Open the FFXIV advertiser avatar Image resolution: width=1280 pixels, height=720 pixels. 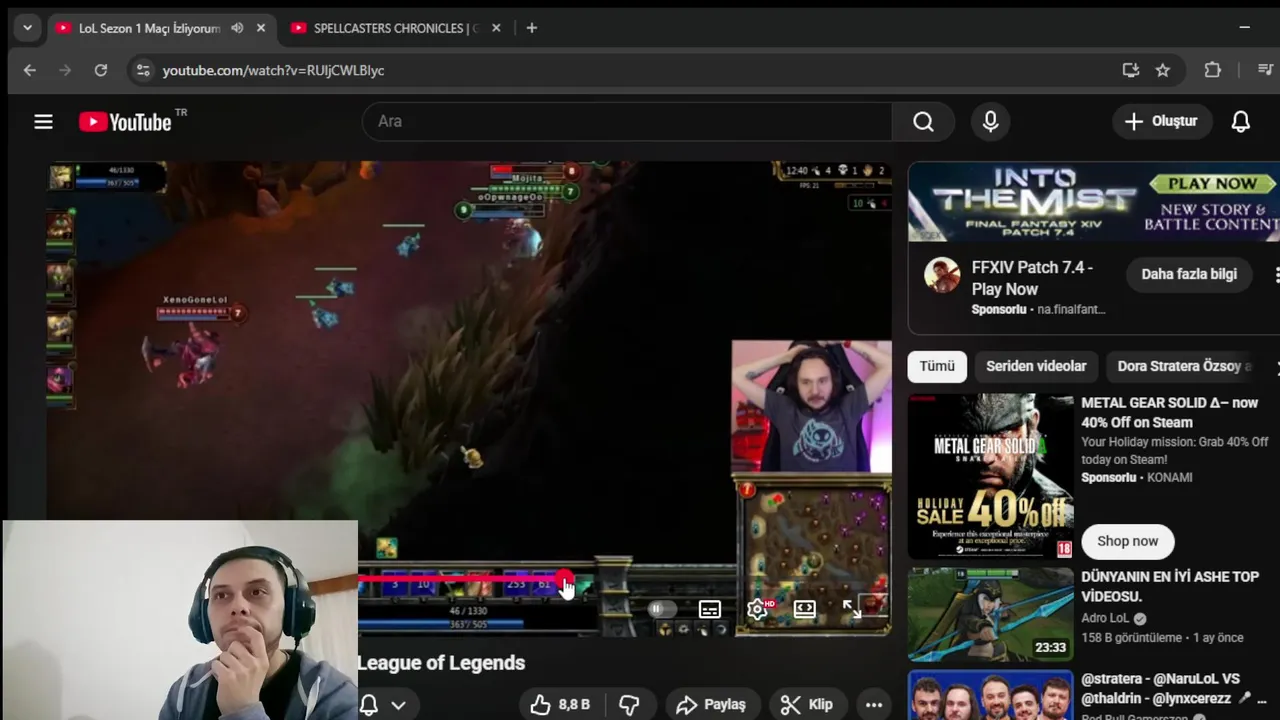coord(942,274)
